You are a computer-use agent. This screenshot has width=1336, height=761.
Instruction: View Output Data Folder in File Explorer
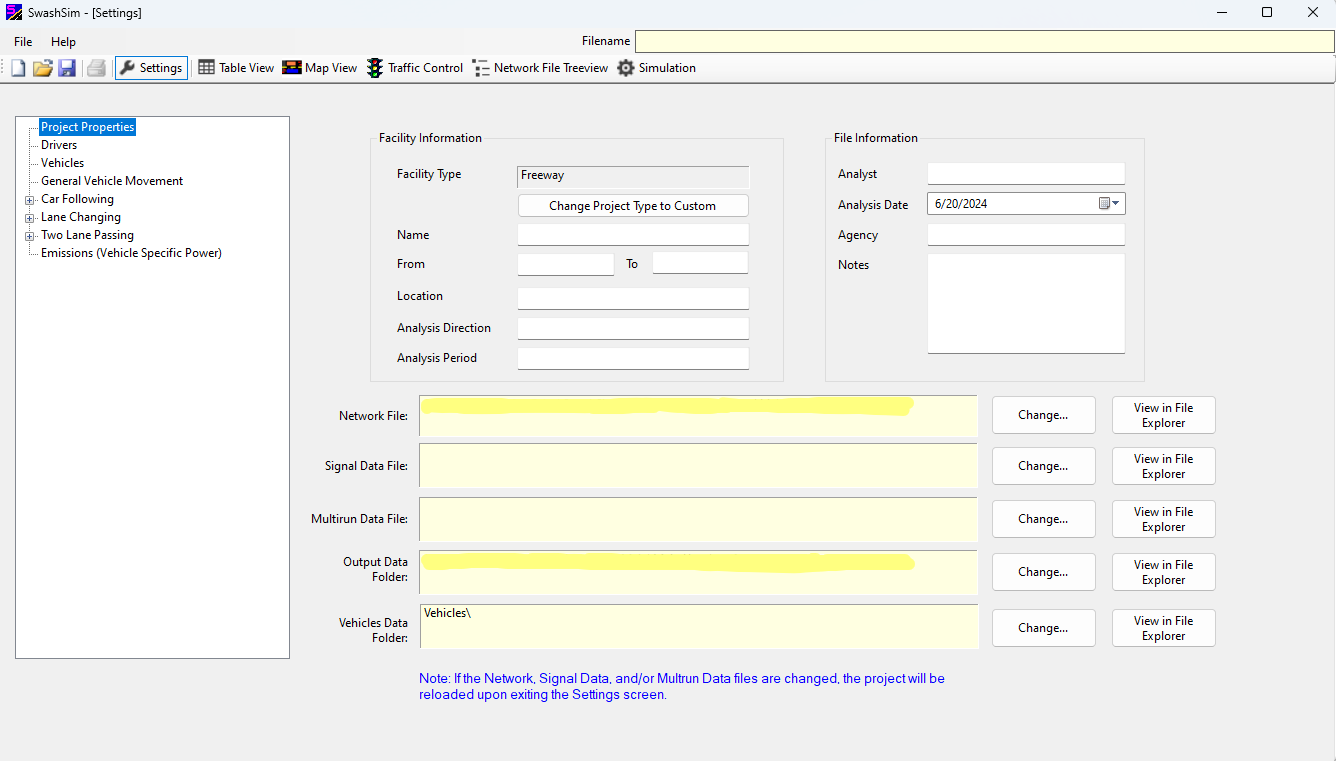coord(1163,572)
